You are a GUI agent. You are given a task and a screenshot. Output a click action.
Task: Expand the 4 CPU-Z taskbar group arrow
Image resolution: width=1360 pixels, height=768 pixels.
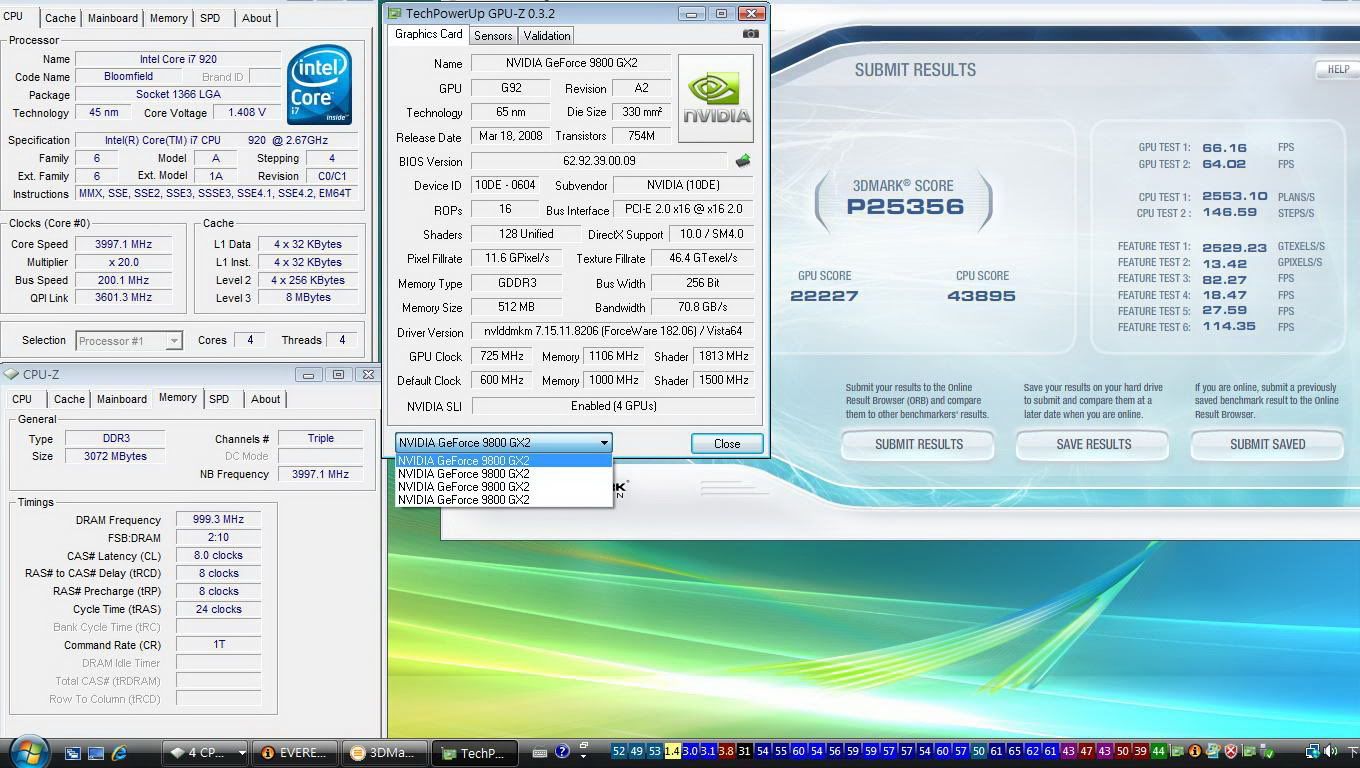(242, 752)
